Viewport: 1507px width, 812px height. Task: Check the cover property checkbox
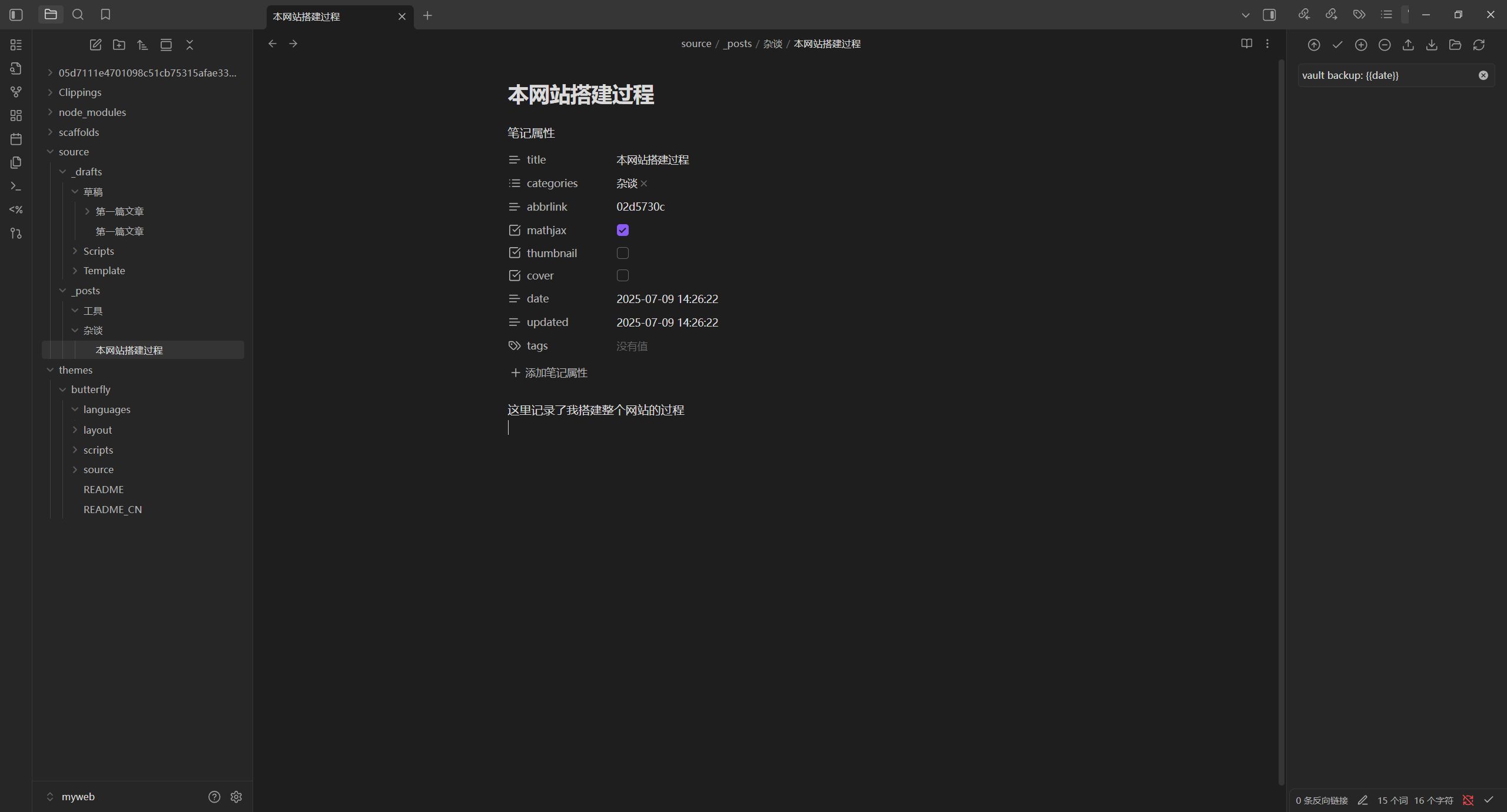pyautogui.click(x=622, y=275)
